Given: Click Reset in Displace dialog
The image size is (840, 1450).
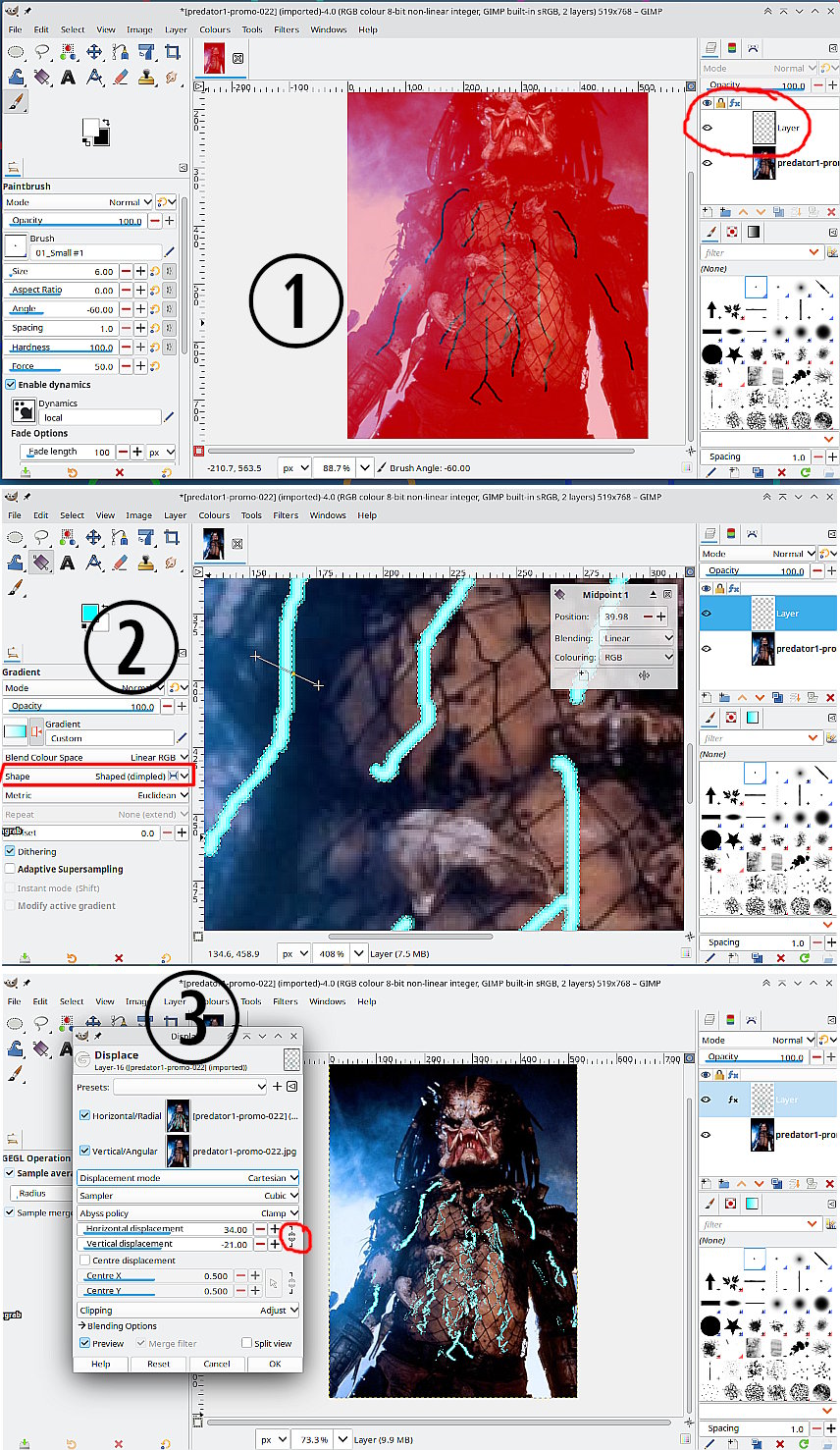Looking at the screenshot, I should tap(159, 1364).
